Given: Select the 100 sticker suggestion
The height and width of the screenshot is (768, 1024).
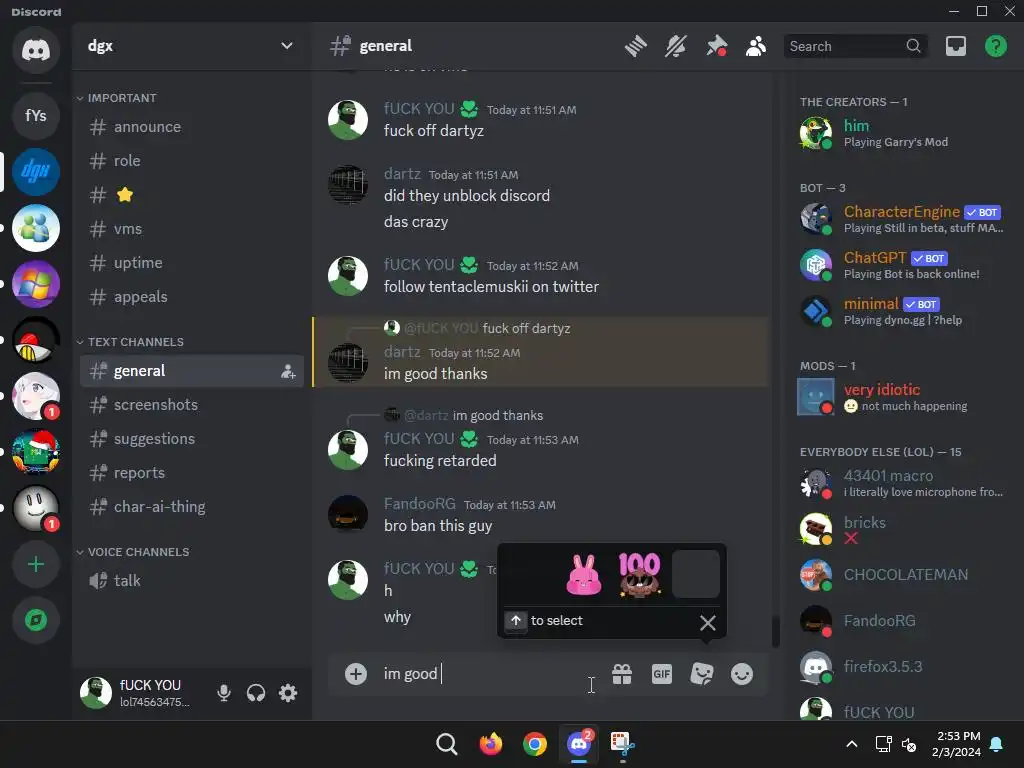Looking at the screenshot, I should pyautogui.click(x=639, y=574).
